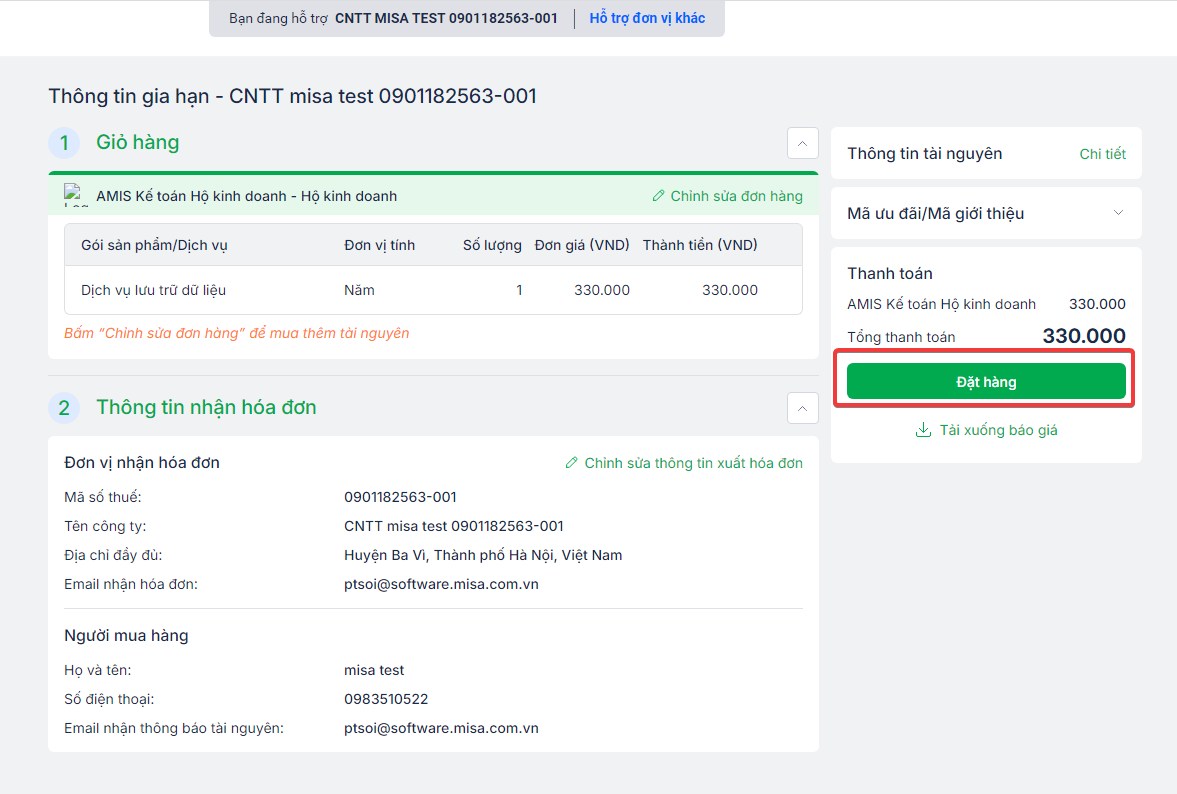
Task: Click the Gói sản phẩm/Dịch vụ column header
Action: click(x=154, y=245)
